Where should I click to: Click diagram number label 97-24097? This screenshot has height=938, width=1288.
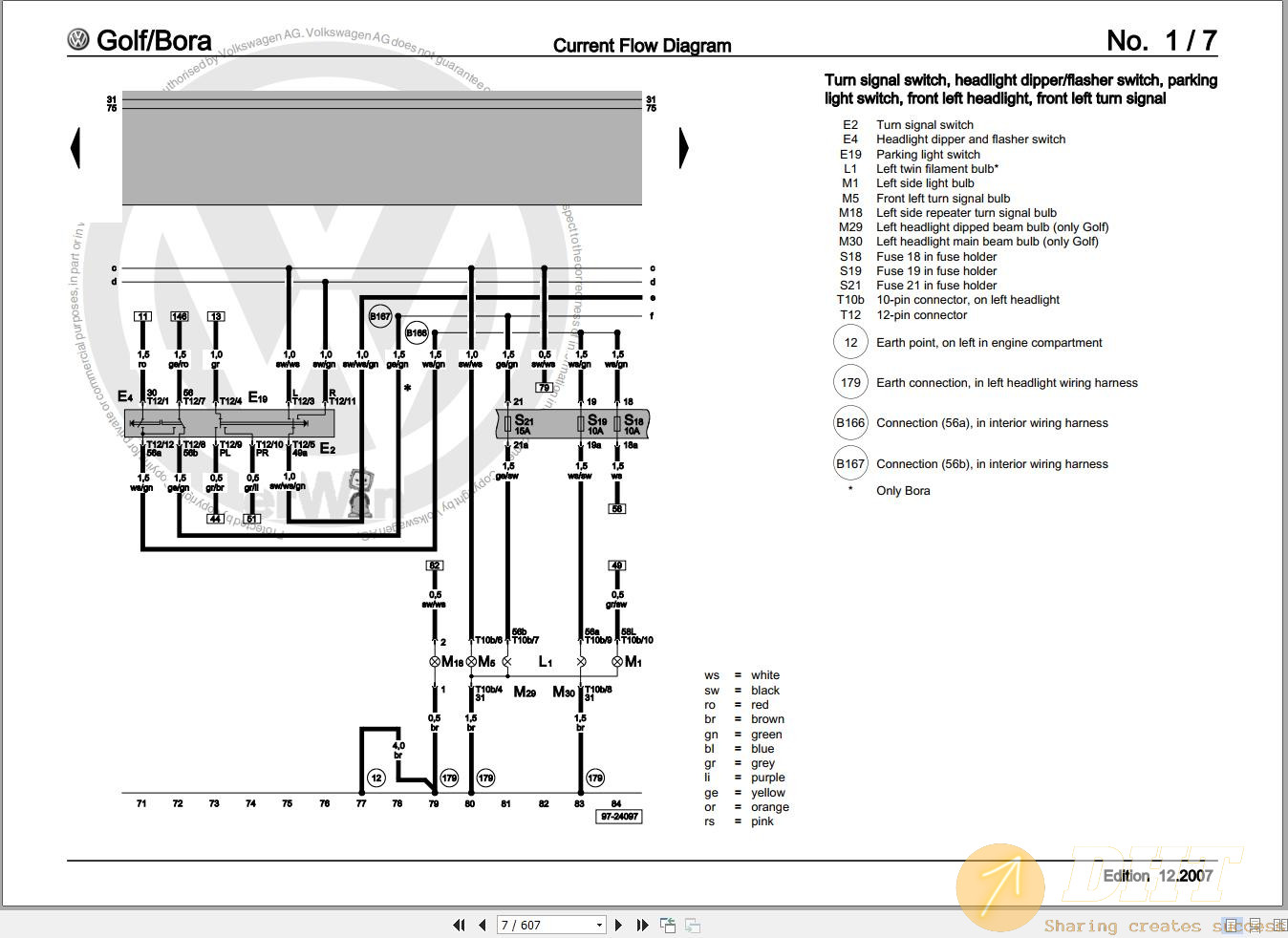click(620, 817)
